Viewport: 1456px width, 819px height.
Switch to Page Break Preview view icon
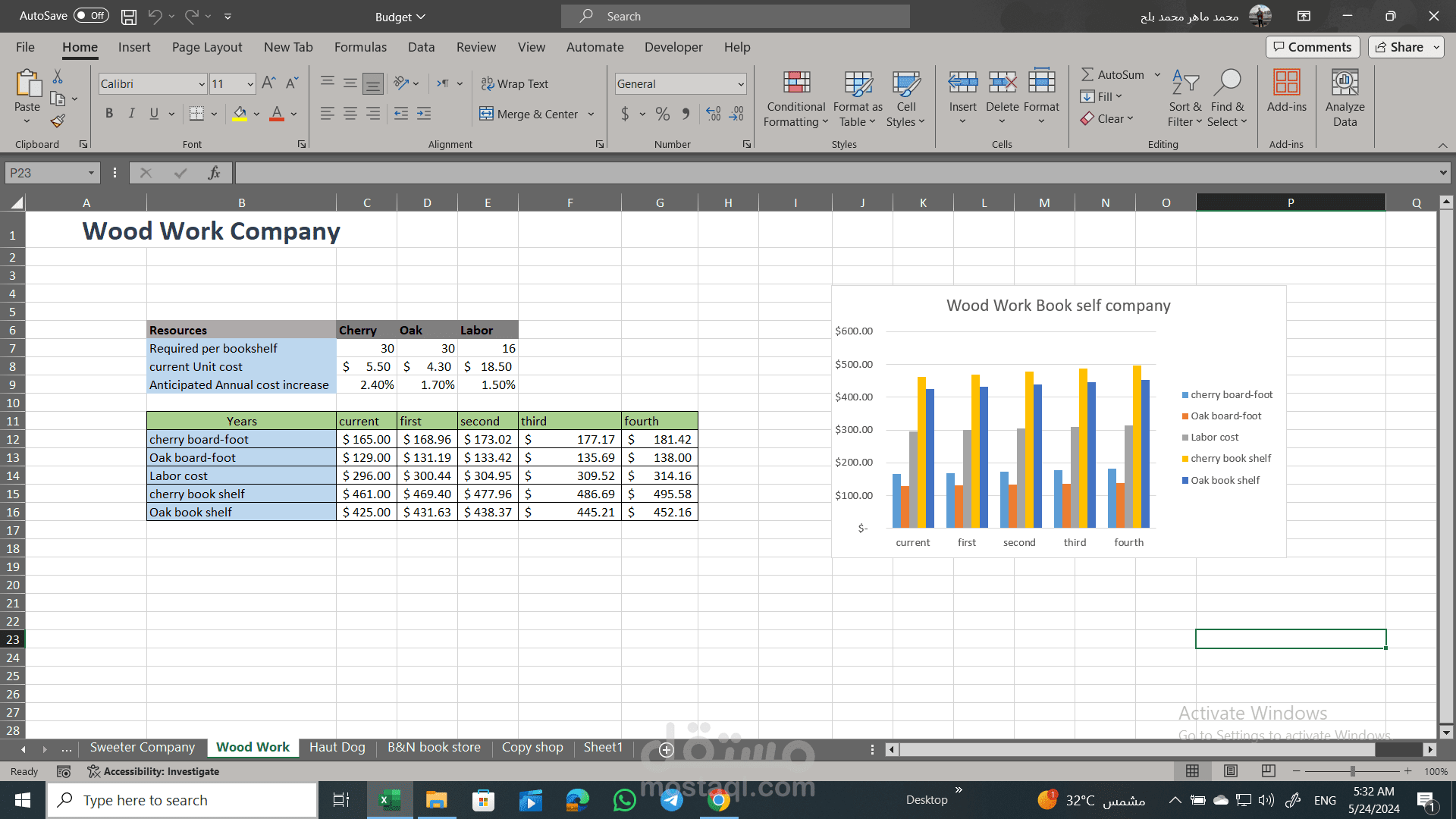tap(1268, 770)
